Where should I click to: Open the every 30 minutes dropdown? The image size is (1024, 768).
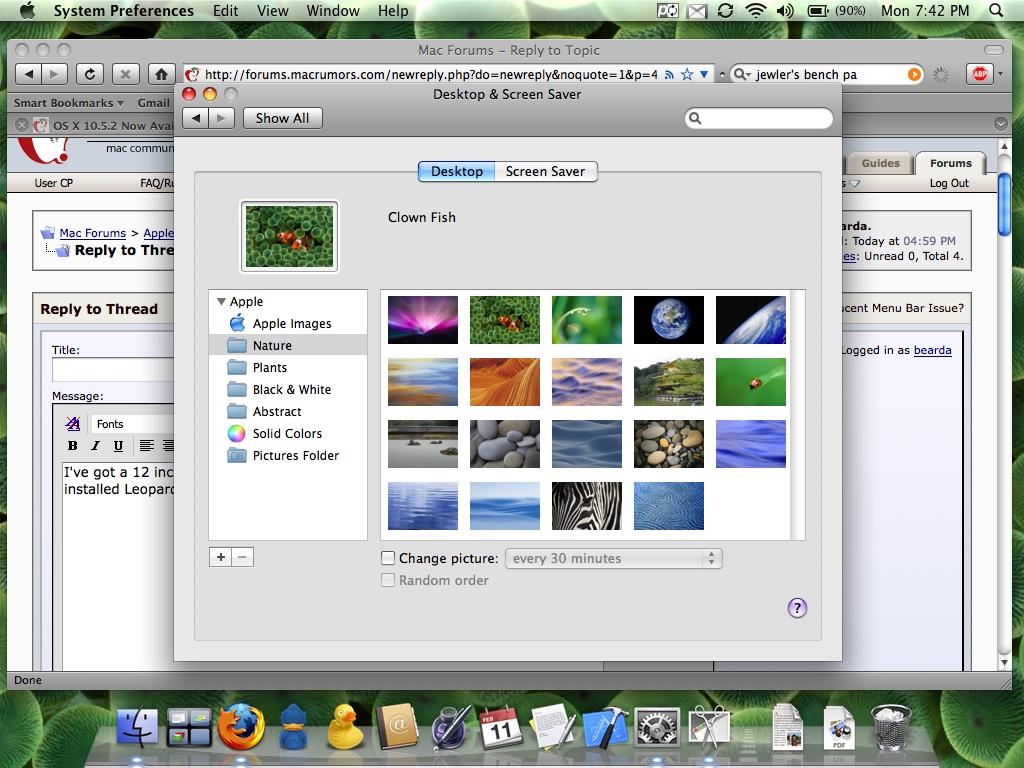pos(614,558)
